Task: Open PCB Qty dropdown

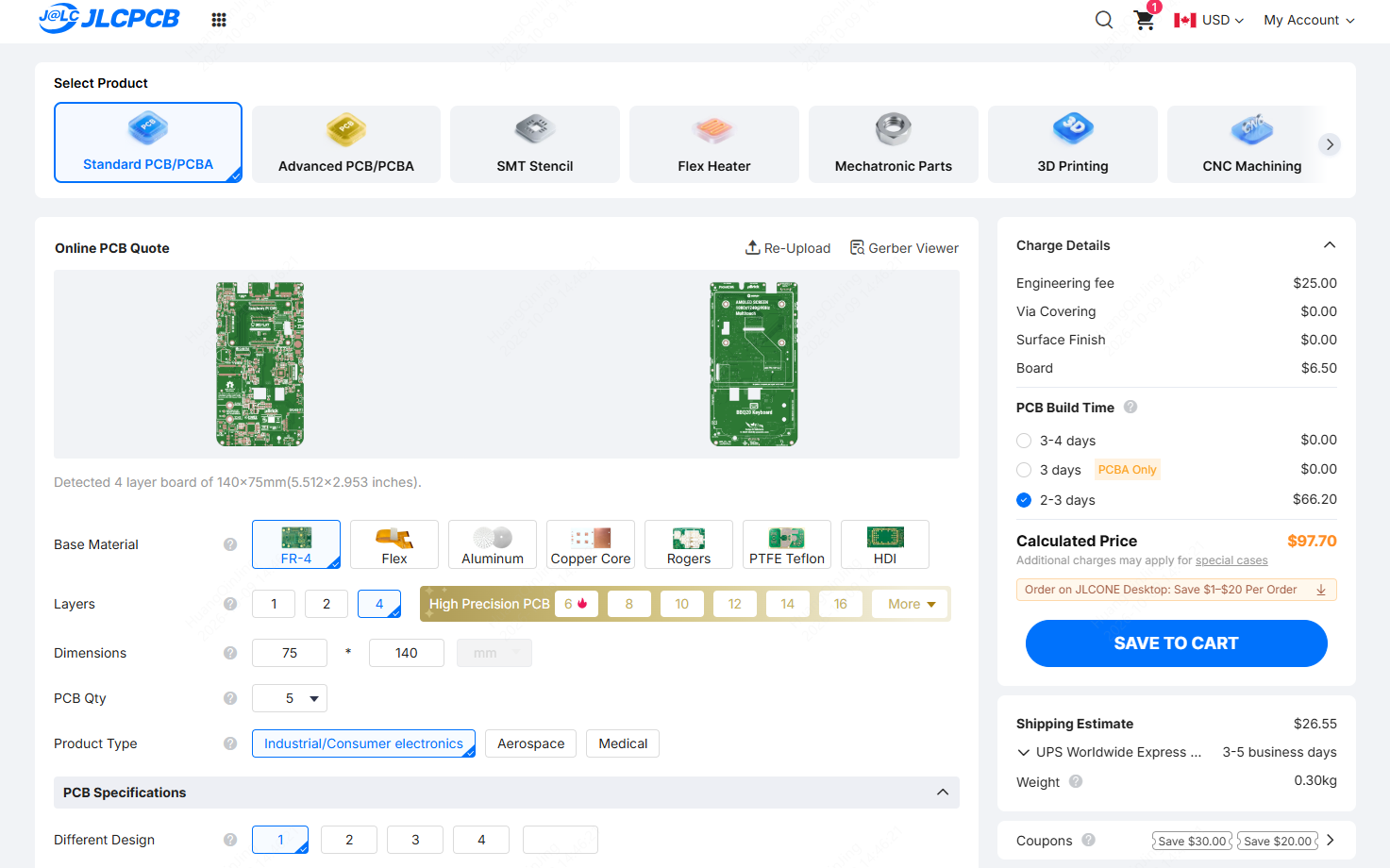Action: coord(290,698)
